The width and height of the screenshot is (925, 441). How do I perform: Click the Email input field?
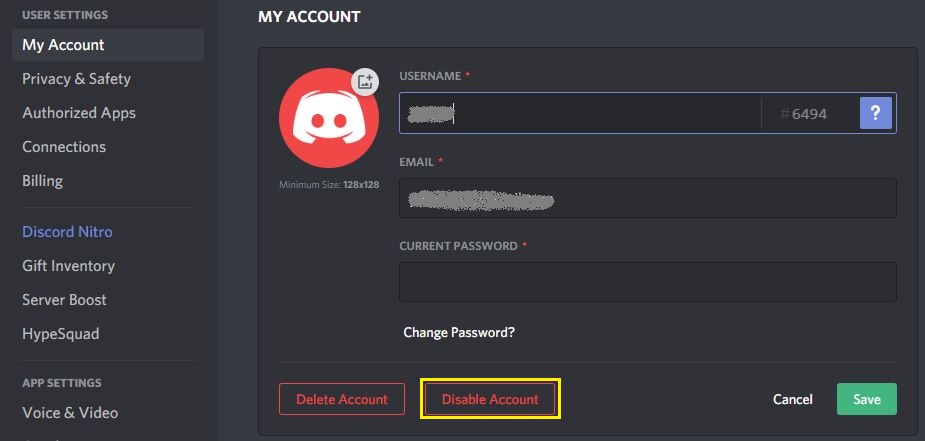[648, 198]
